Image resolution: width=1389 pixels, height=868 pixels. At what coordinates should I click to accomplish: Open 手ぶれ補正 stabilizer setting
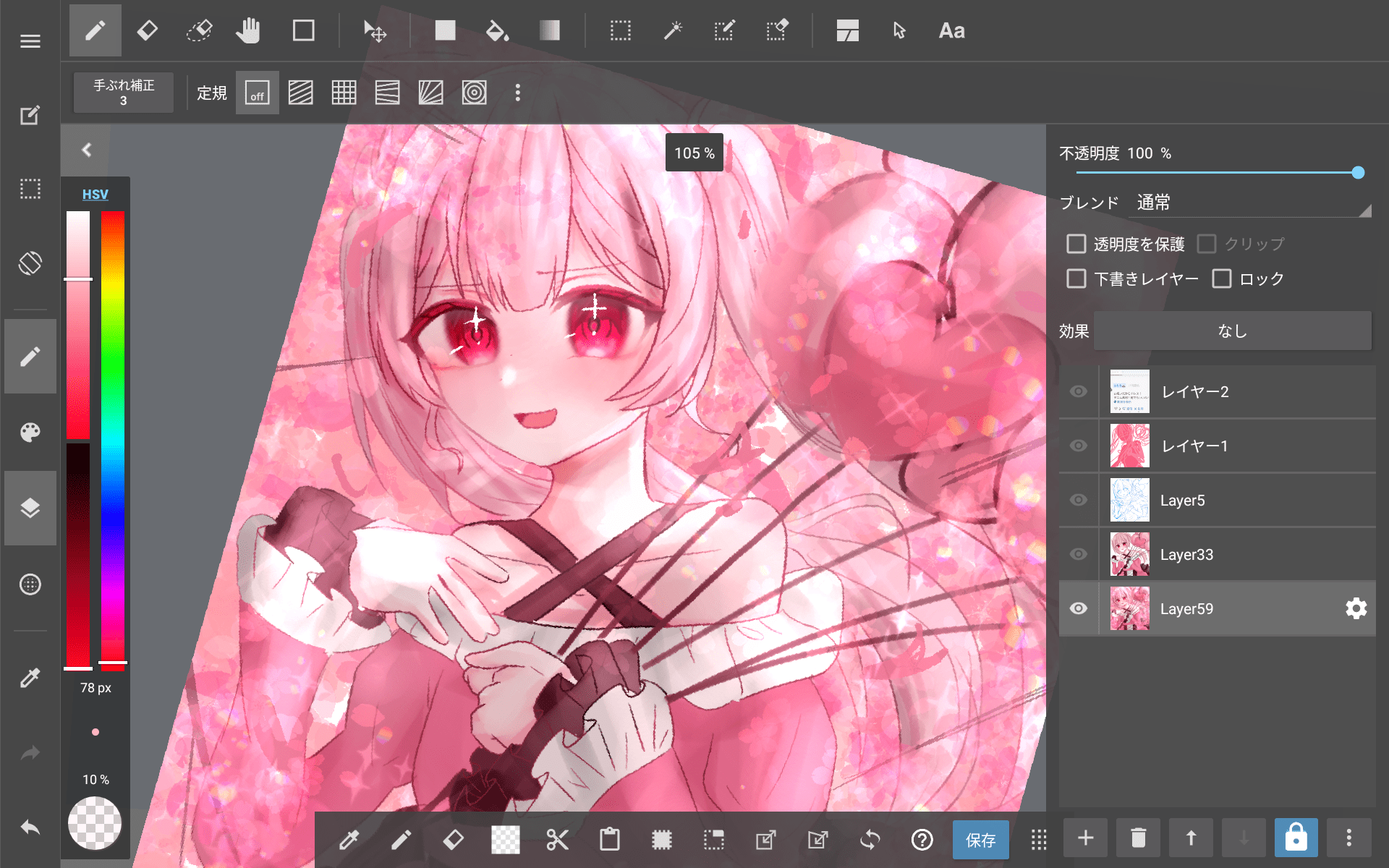pyautogui.click(x=124, y=93)
